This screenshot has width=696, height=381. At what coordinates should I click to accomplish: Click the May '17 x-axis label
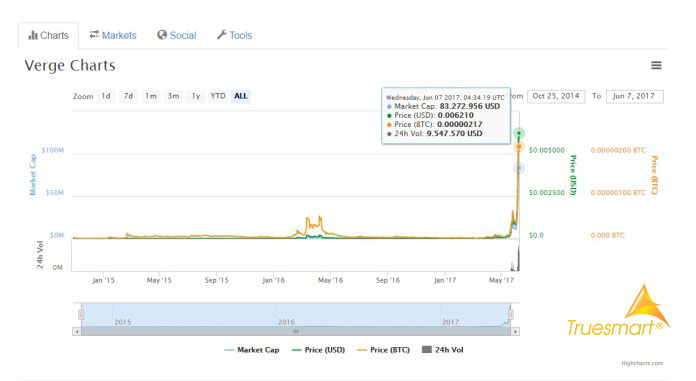tap(502, 280)
